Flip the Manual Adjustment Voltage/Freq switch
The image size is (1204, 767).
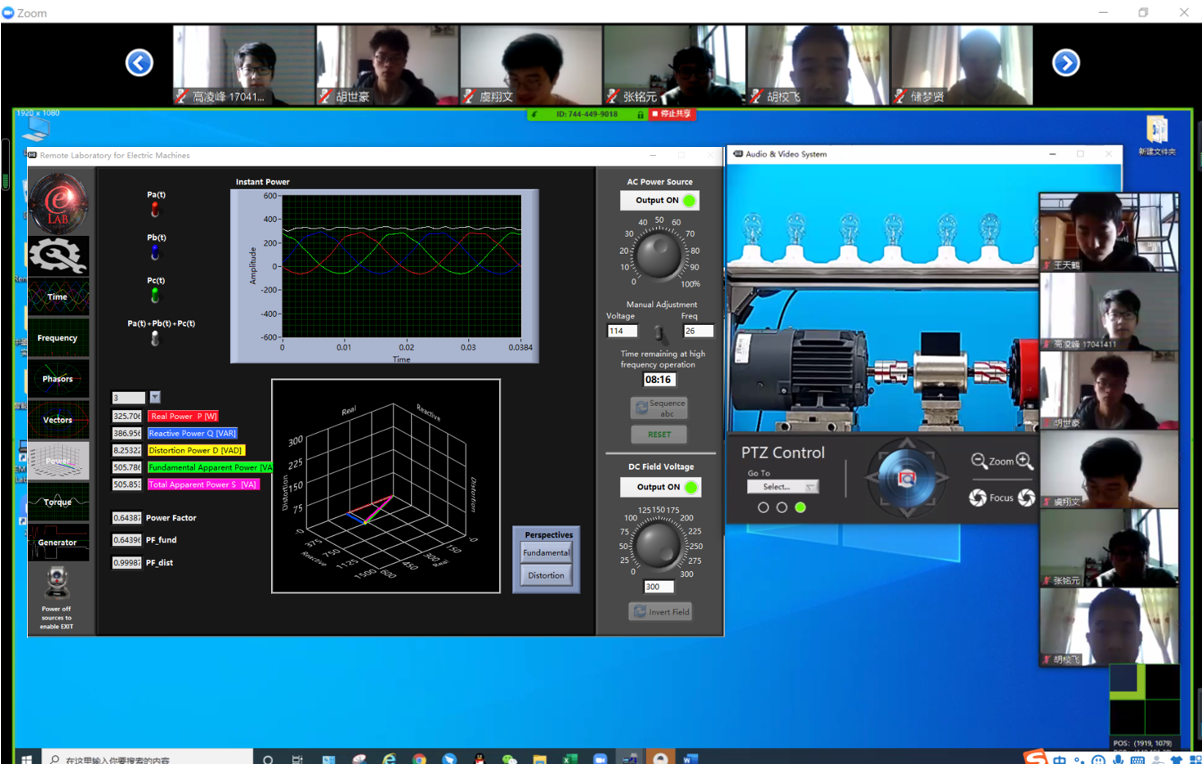click(x=660, y=333)
